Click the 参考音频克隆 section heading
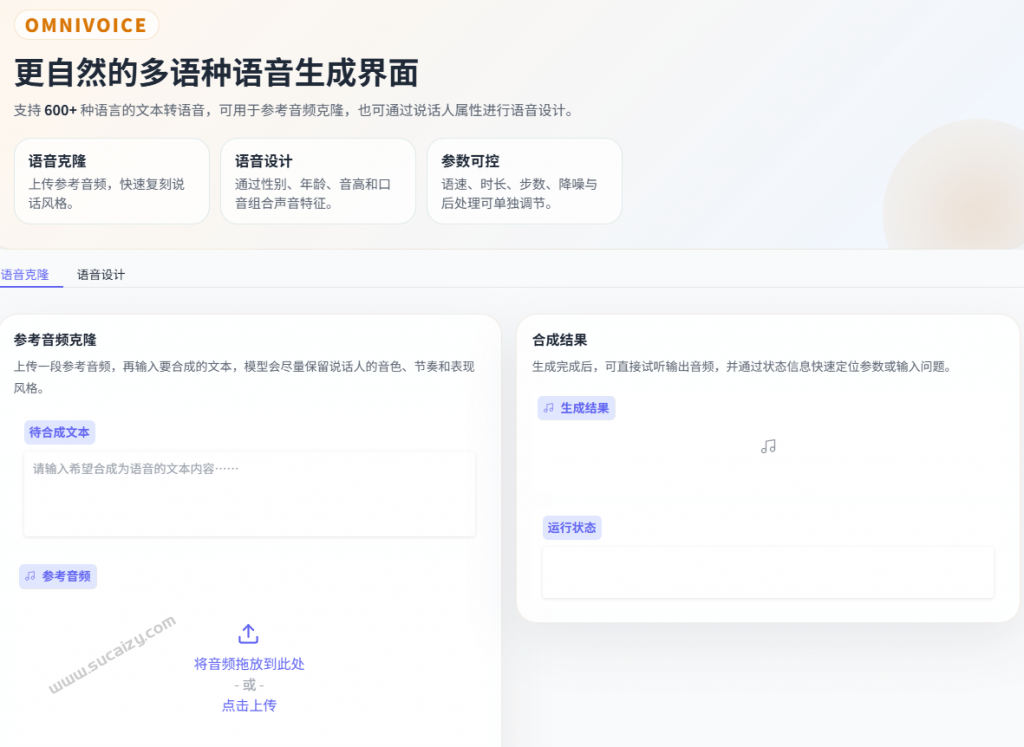Viewport: 1024px width, 747px height. tap(56, 340)
